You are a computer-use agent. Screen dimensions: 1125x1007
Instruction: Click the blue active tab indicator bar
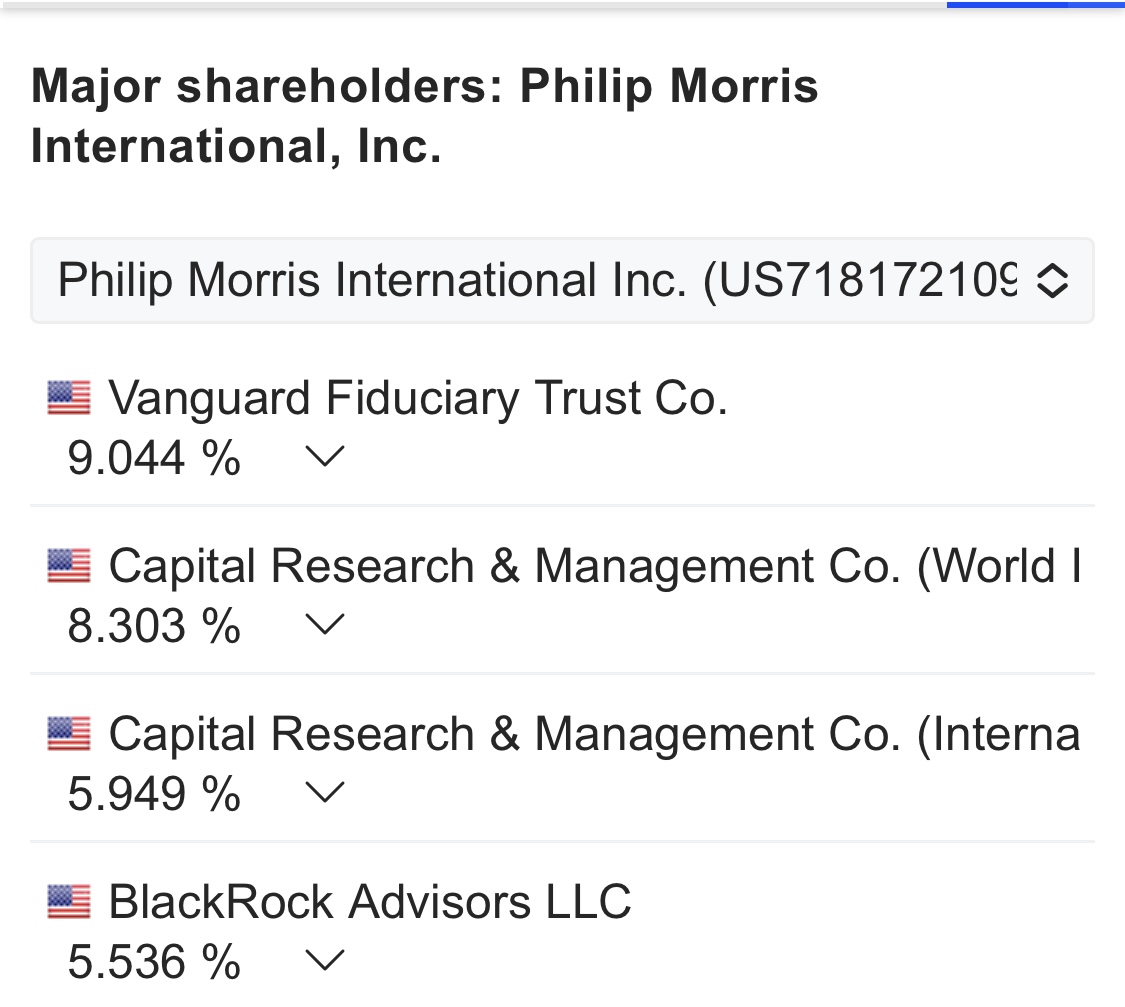tap(1035, 5)
